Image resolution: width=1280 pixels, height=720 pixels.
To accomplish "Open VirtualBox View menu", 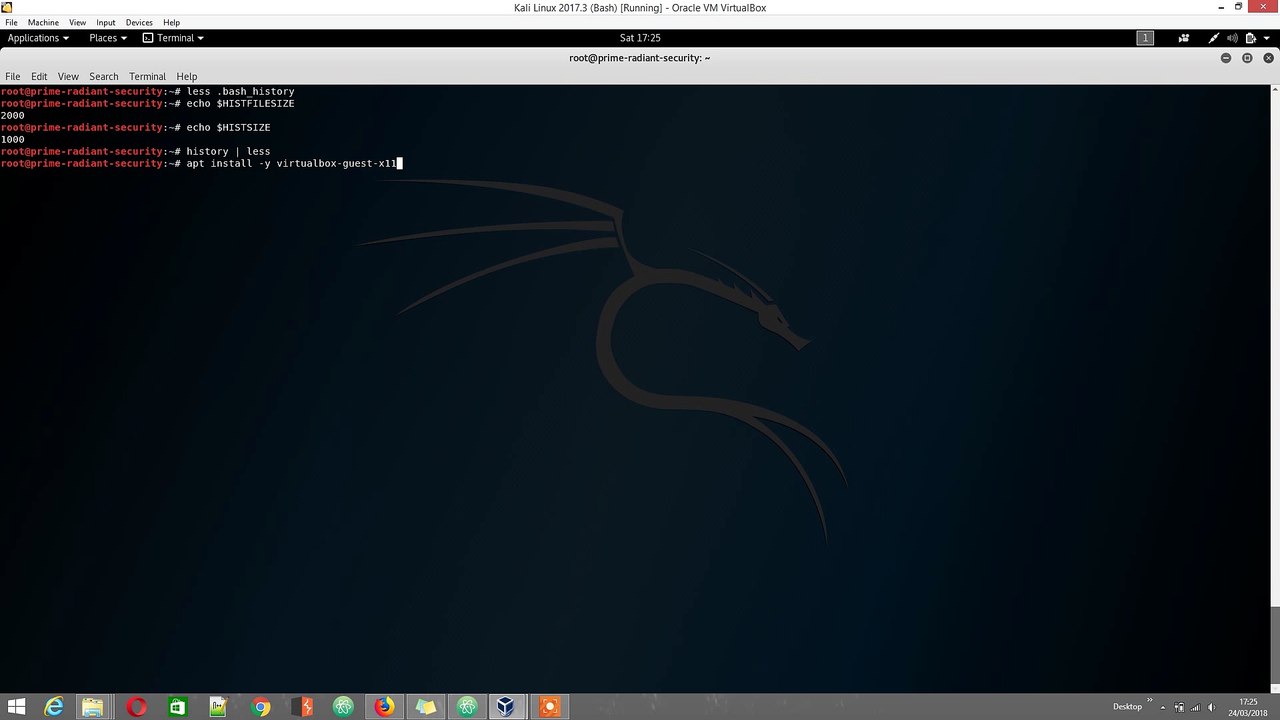I will (77, 22).
